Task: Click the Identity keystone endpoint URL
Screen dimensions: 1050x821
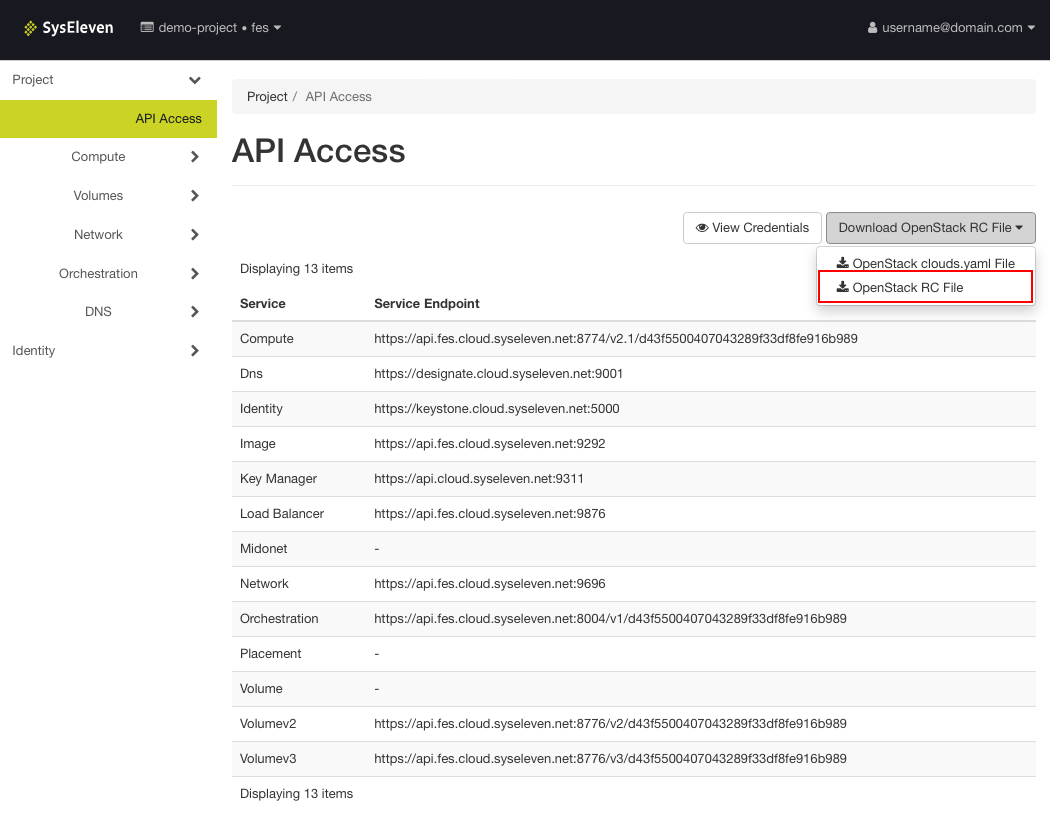Action: 496,408
